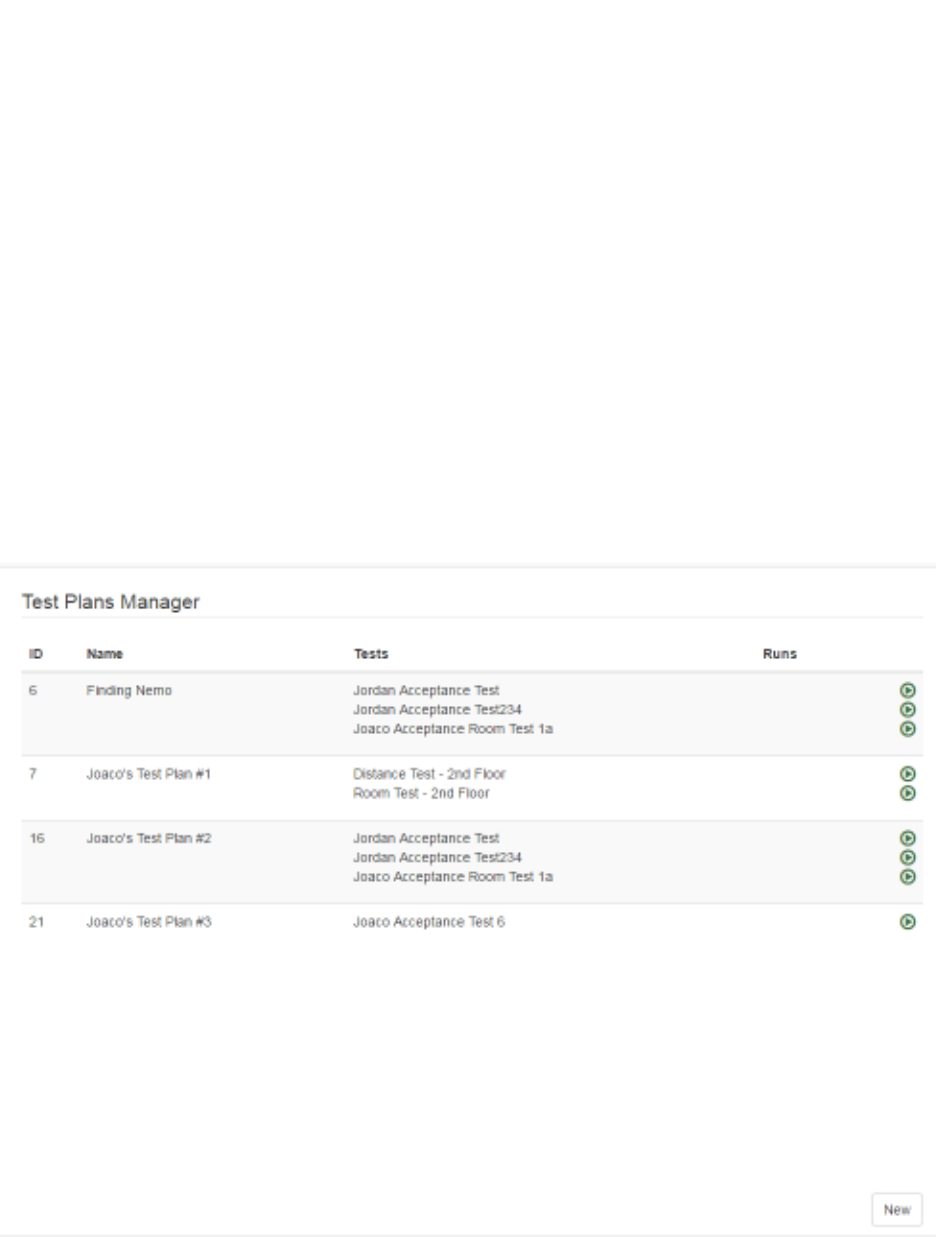Run Joaco Acceptance Room Test 1a in Finding Nemo

(907, 728)
